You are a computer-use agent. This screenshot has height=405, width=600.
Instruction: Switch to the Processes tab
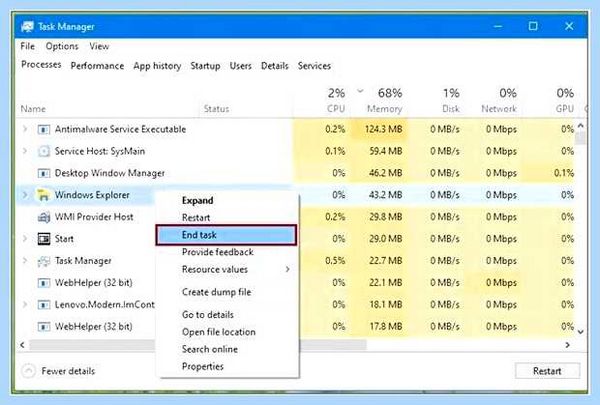pos(41,65)
